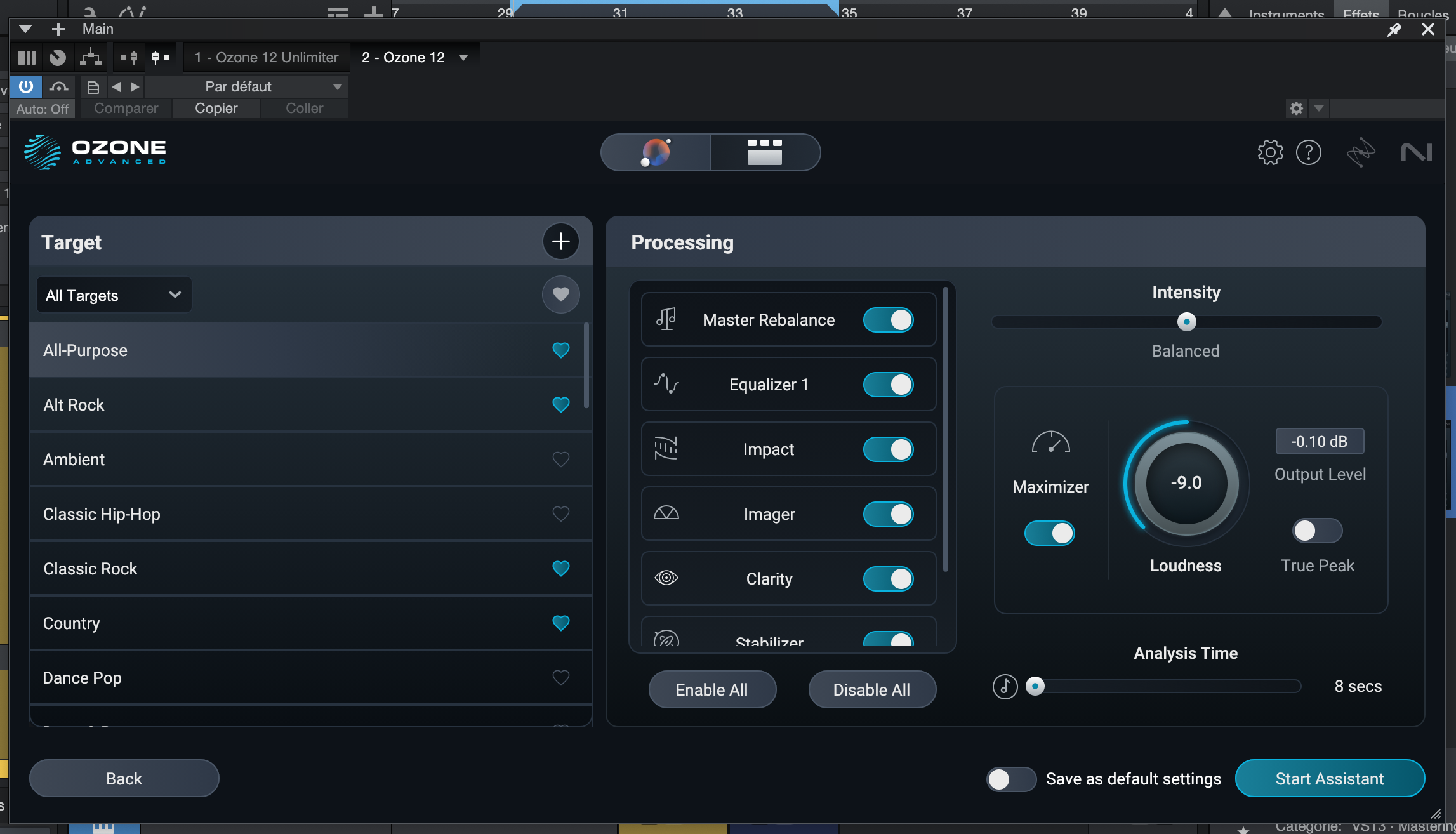The width and height of the screenshot is (1456, 834).
Task: Favorite the Ambient target heart
Action: click(560, 459)
